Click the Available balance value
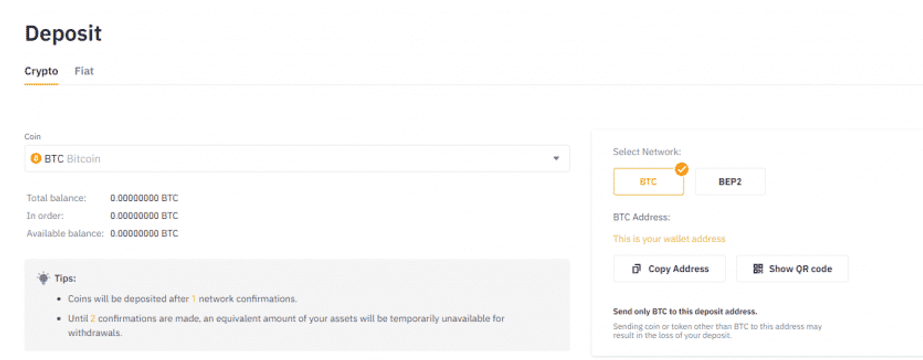Viewport: 923px width, 360px height. tap(144, 234)
